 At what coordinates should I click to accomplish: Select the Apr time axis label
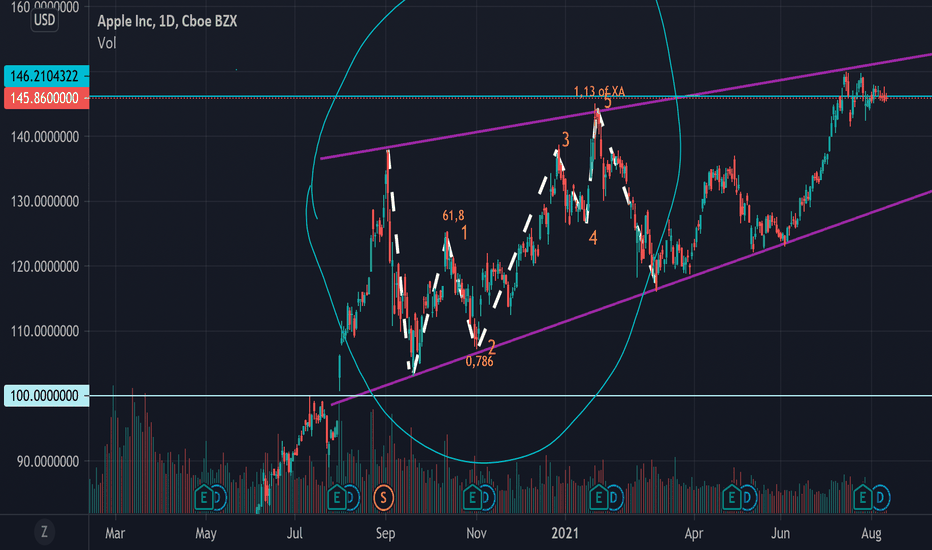[694, 533]
